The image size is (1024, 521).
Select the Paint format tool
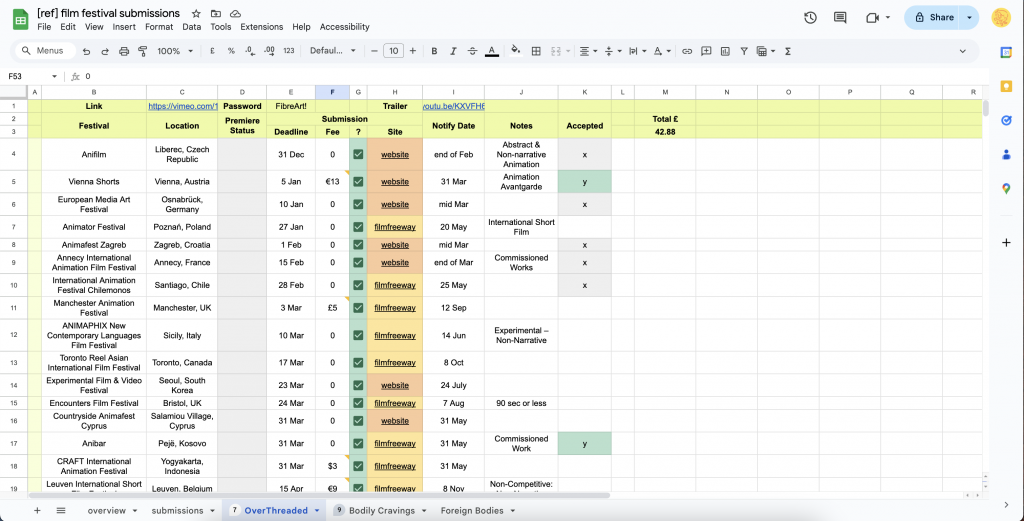[143, 51]
